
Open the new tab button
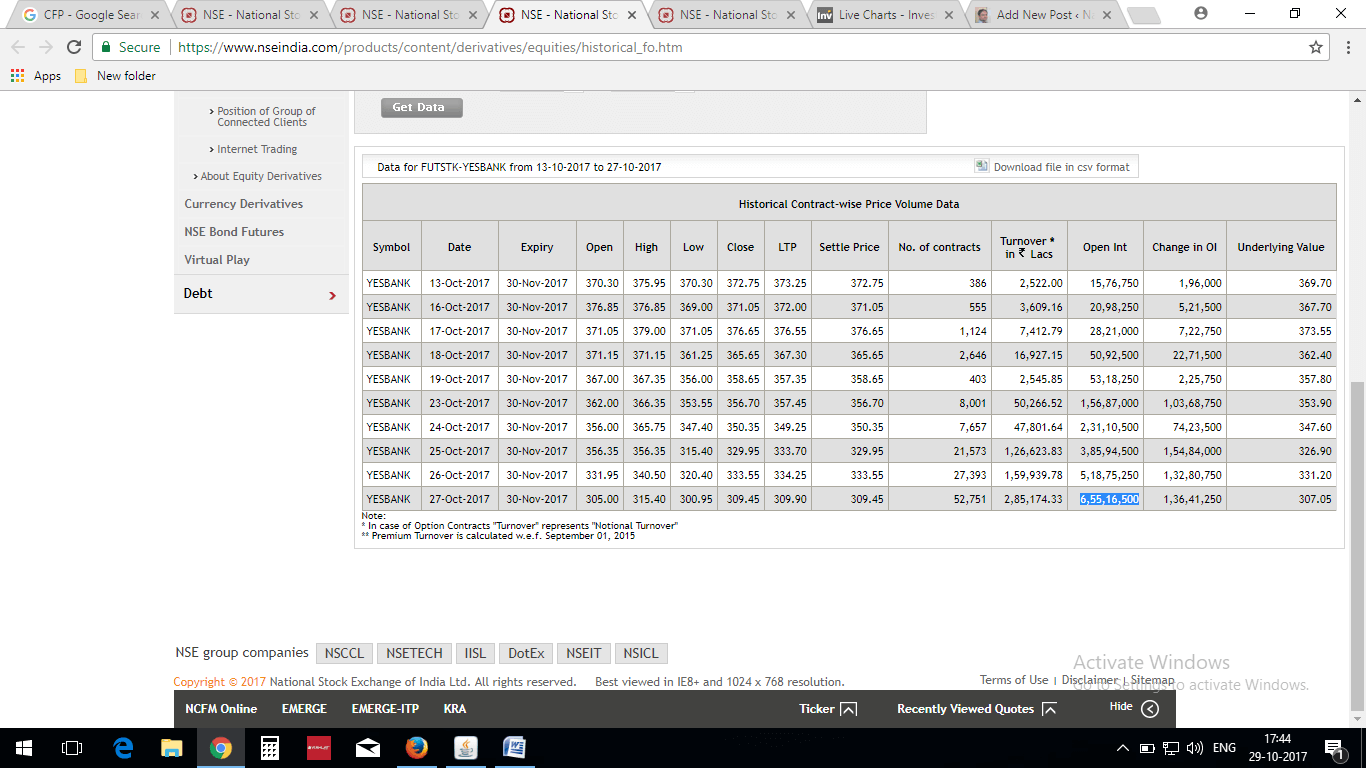[1143, 15]
